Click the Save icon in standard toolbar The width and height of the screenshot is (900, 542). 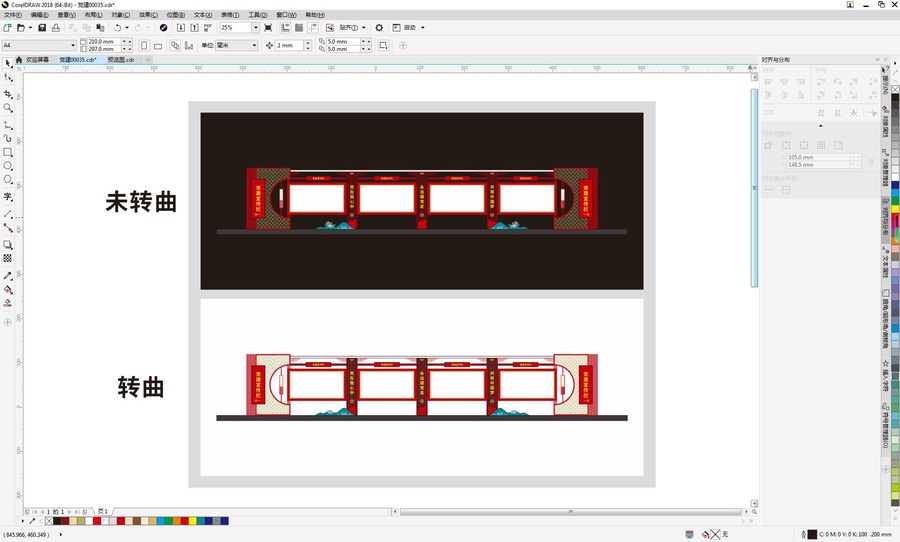point(42,28)
